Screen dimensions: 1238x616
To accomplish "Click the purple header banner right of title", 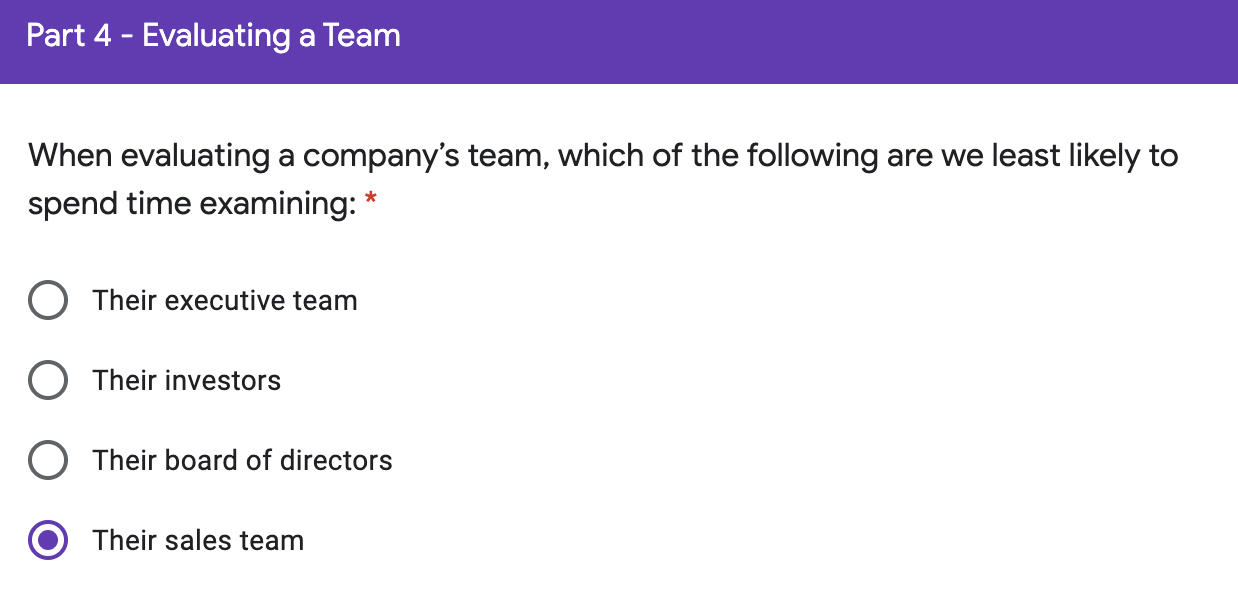I will (x=800, y=40).
